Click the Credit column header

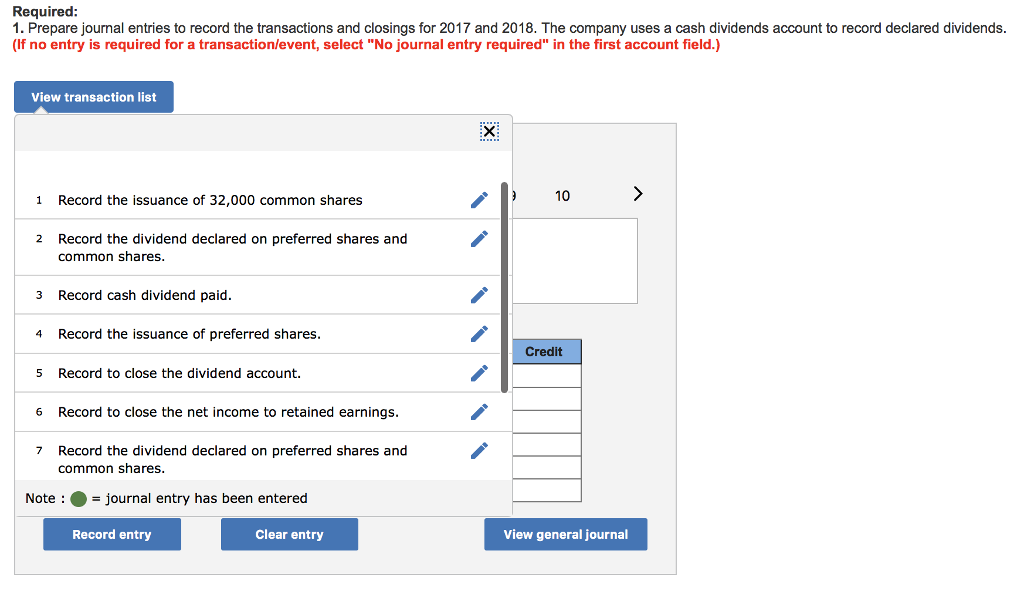(x=547, y=351)
